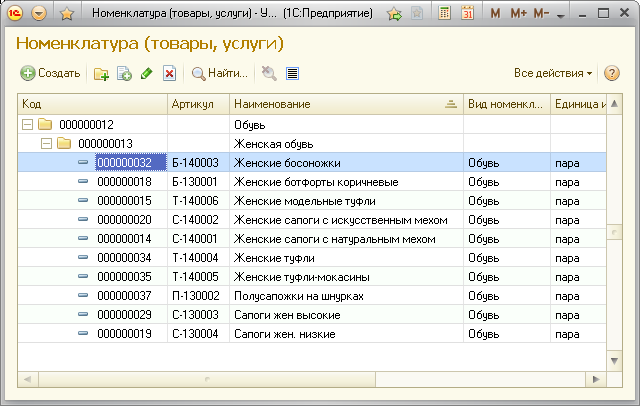This screenshot has width=640, height=406.
Task: Click the list view mode icon
Action: [x=292, y=73]
